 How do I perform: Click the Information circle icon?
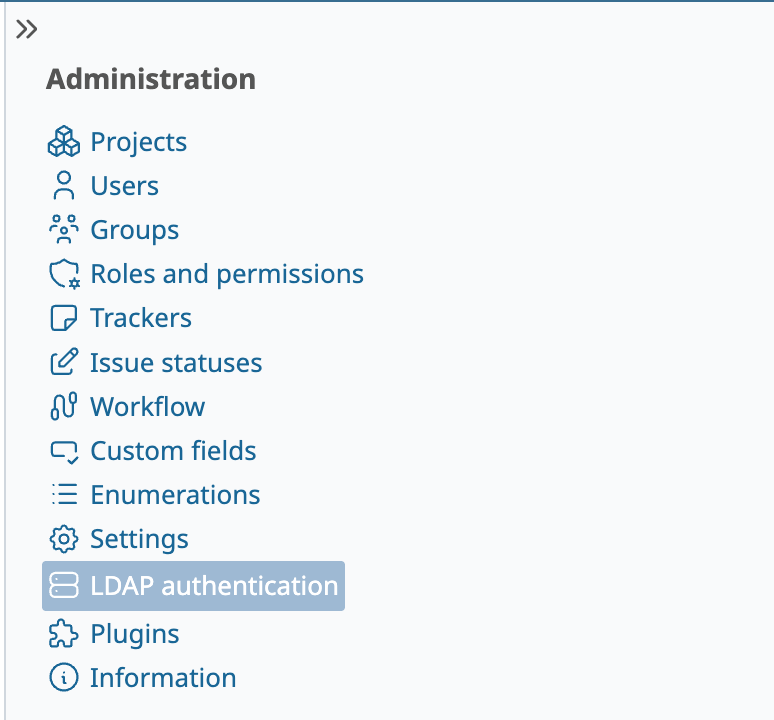64,678
